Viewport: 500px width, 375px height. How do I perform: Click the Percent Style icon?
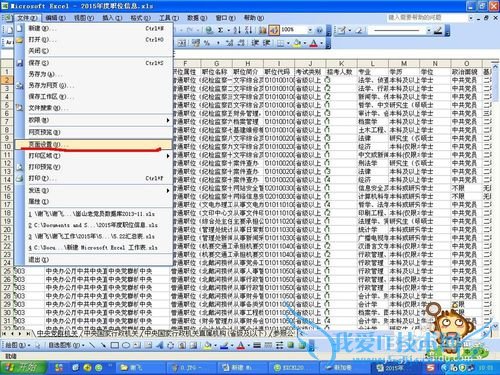[x=207, y=43]
